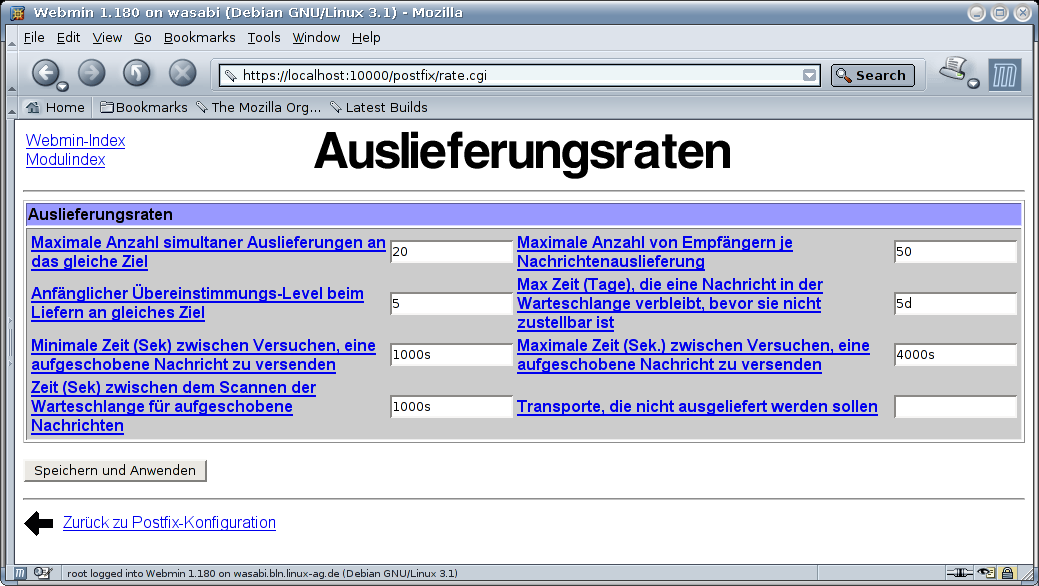Open Max Zeit (Tage) Warteschlange link
Viewport: 1039px width, 586px height.
670,304
